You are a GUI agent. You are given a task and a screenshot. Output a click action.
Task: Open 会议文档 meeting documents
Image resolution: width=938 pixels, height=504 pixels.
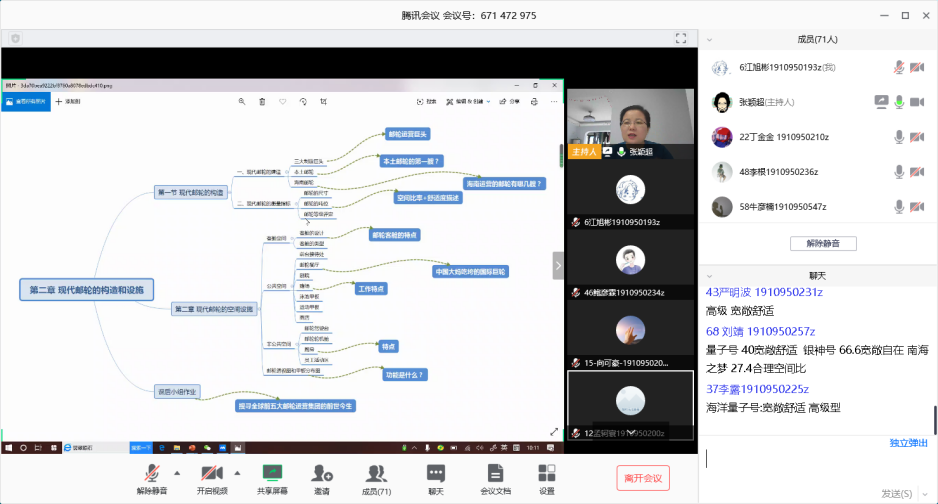tap(495, 474)
